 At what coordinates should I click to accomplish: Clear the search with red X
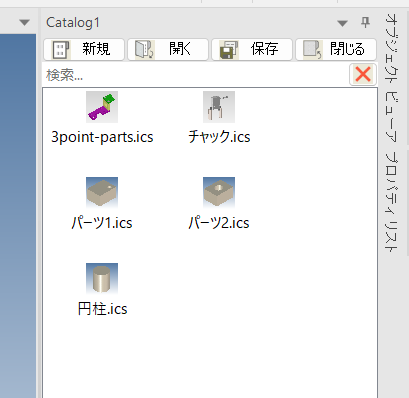(x=363, y=74)
